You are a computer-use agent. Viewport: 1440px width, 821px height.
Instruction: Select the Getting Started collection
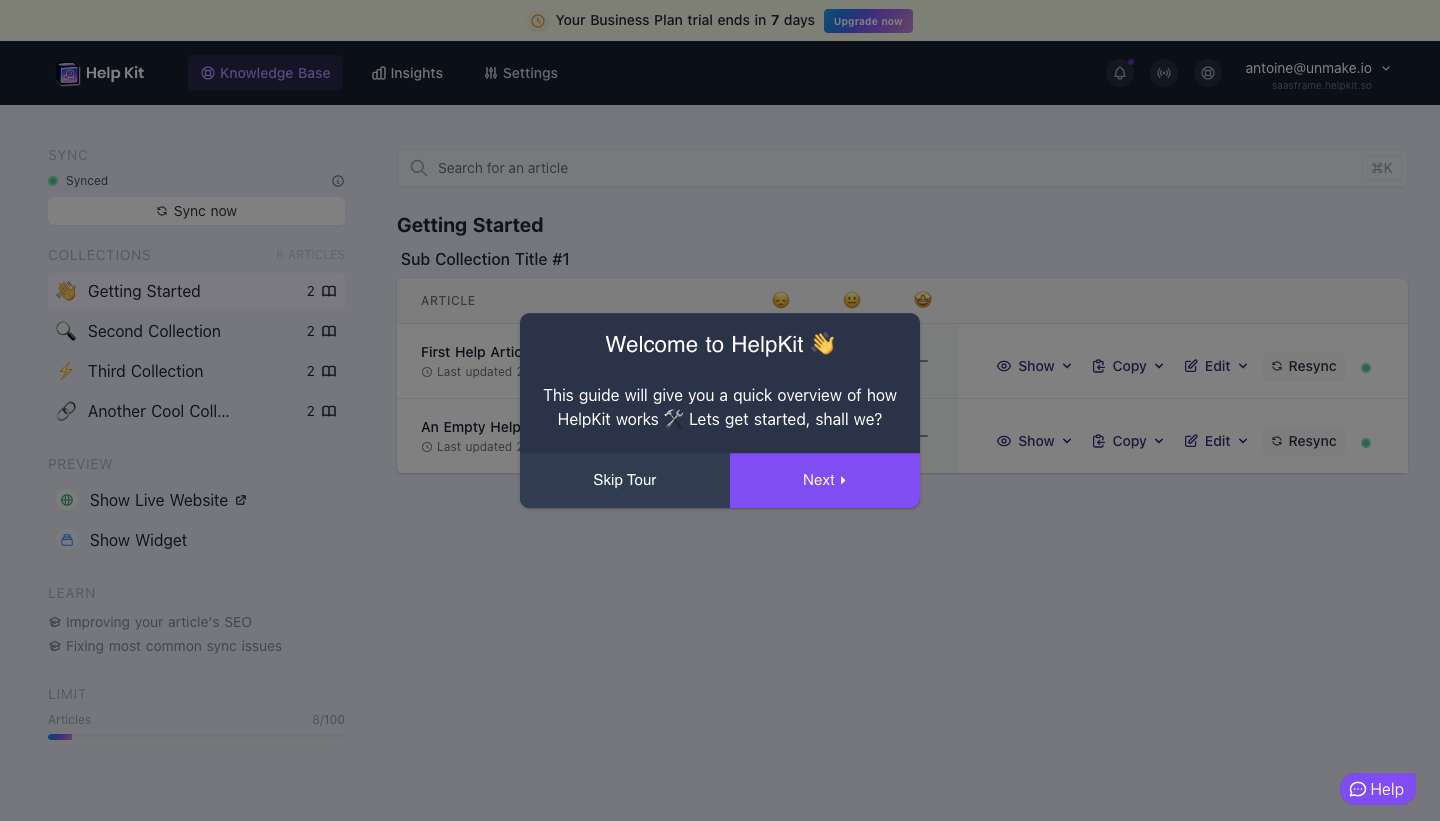click(x=196, y=291)
